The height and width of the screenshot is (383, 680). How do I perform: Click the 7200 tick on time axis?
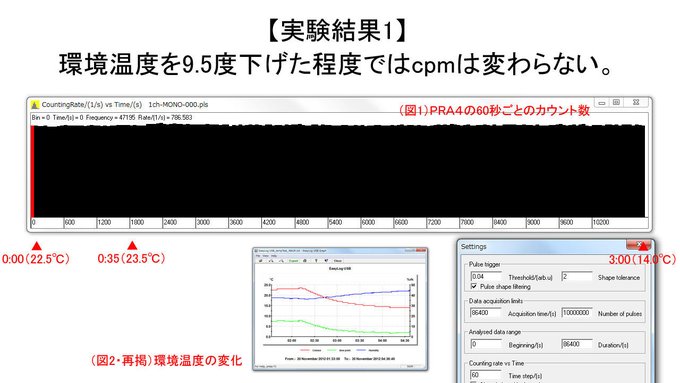[x=434, y=223]
